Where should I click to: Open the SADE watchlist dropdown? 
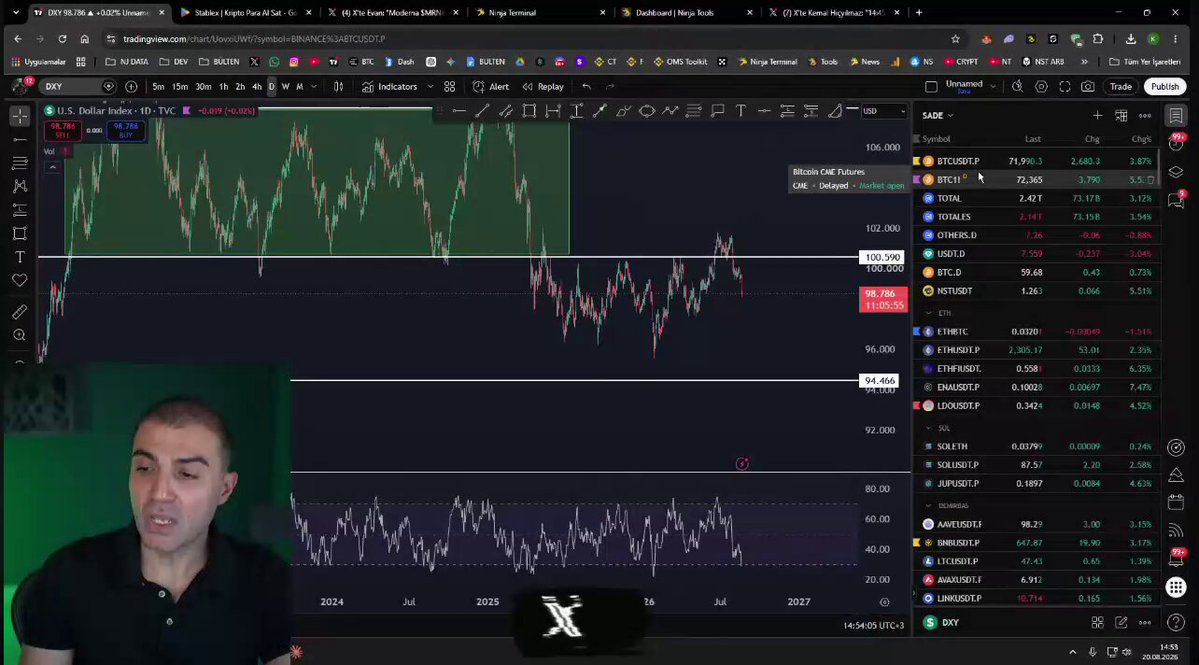pos(937,115)
